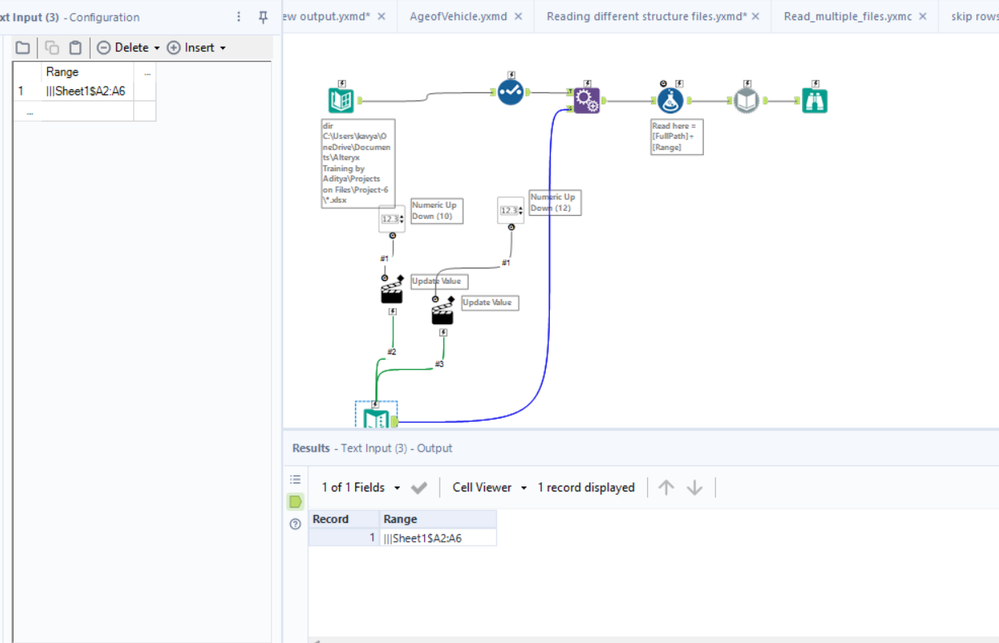
Task: Expand the Delete dropdown arrow
Action: pyautogui.click(x=158, y=47)
